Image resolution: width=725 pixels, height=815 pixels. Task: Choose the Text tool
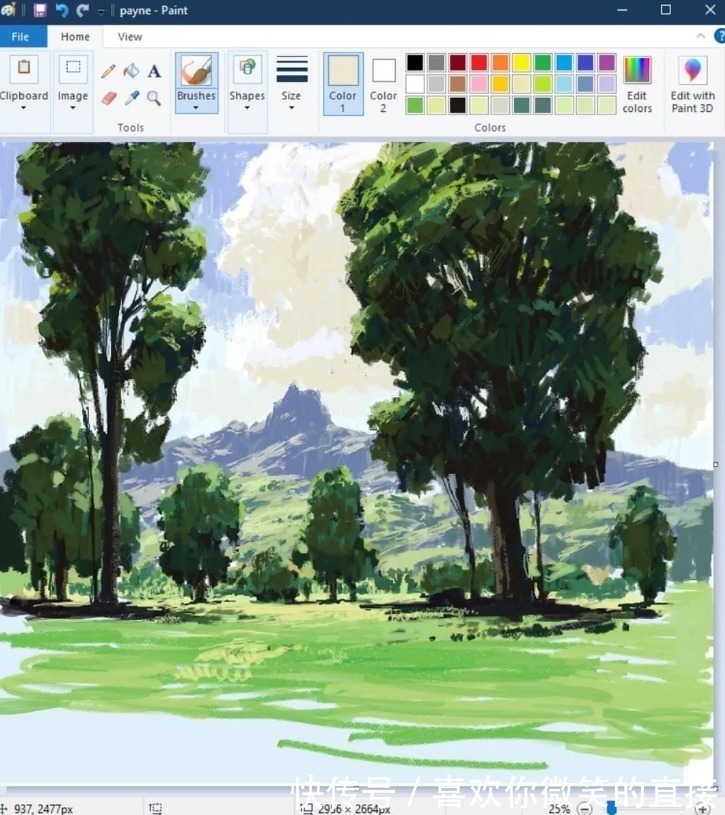tap(154, 71)
